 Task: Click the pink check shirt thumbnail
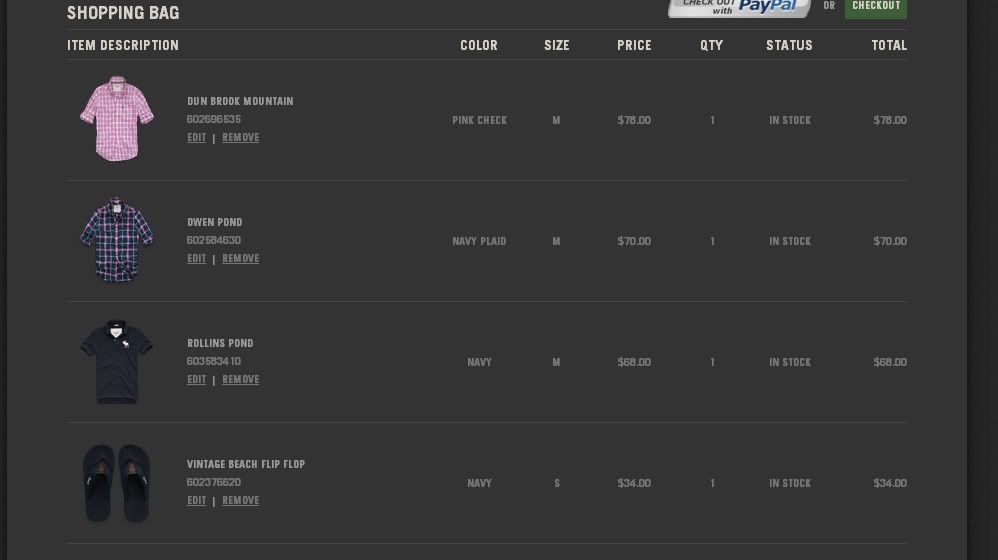[x=117, y=119]
